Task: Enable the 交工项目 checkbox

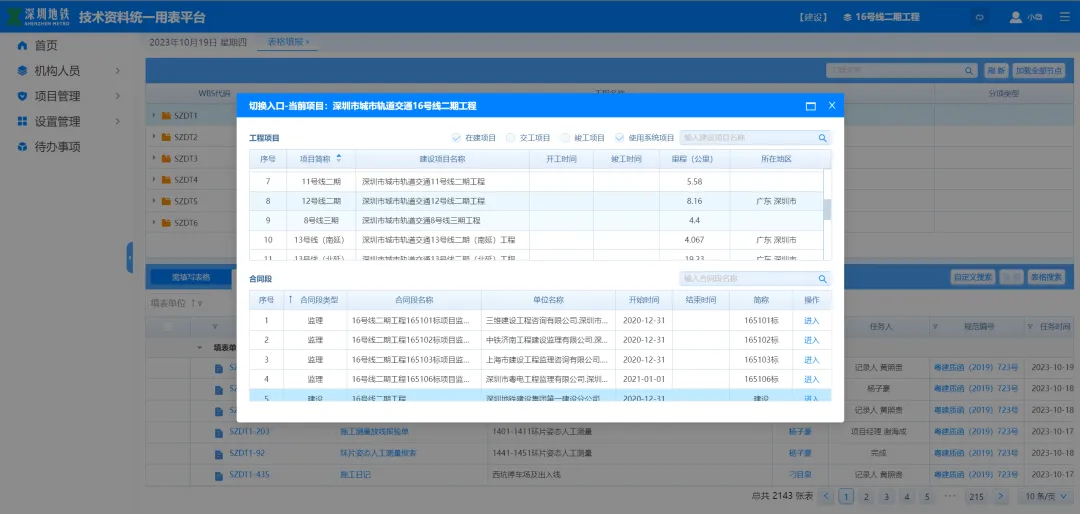Action: 511,138
